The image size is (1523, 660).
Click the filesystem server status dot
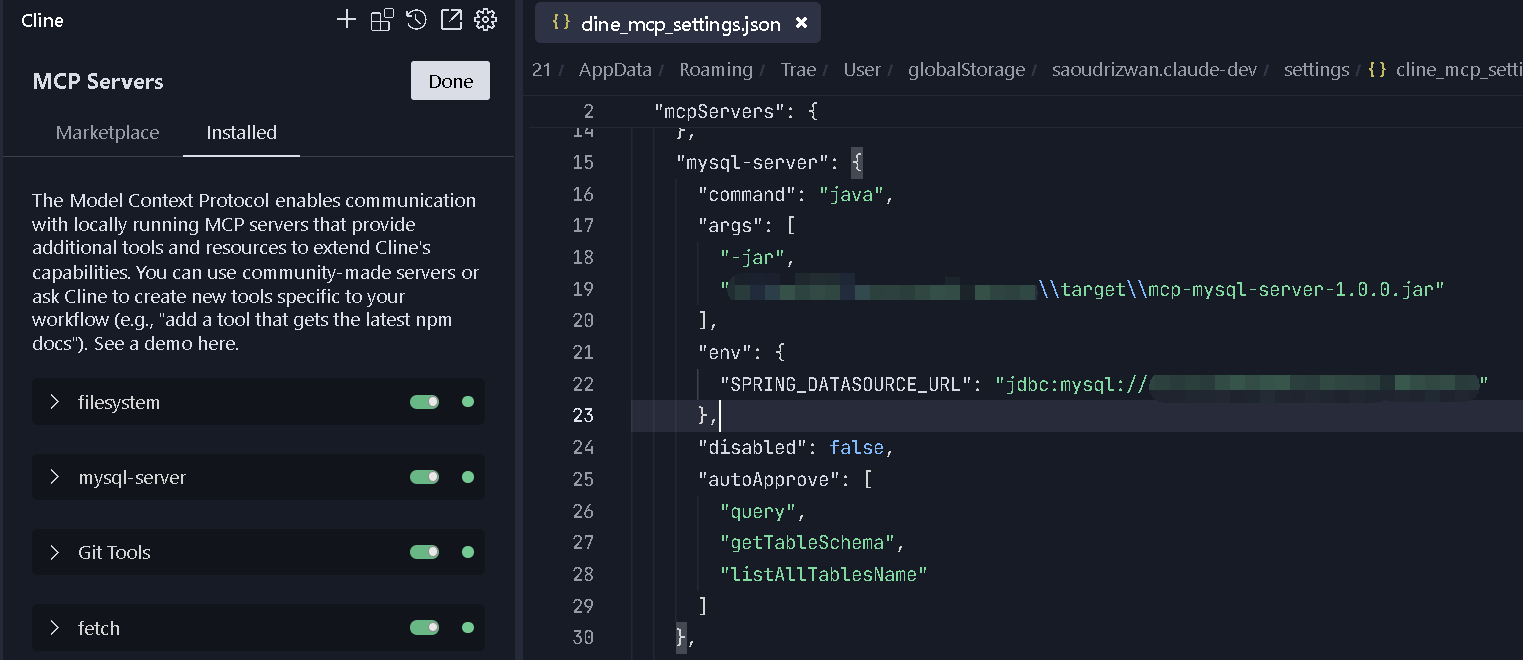point(467,402)
